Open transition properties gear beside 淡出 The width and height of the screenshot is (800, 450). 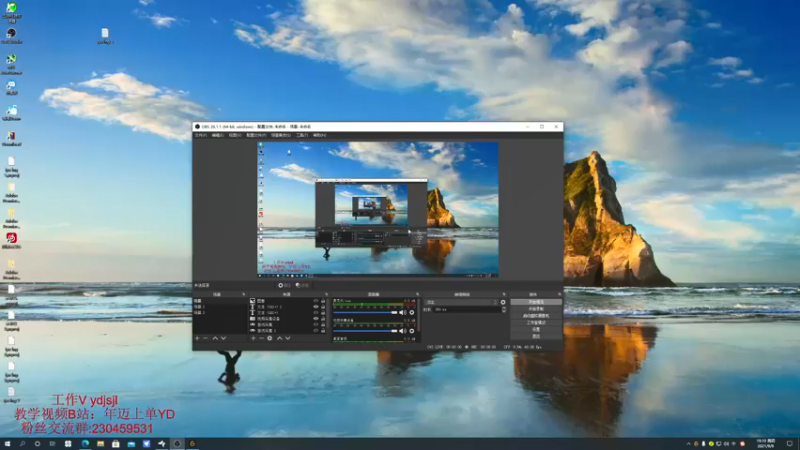pos(503,302)
